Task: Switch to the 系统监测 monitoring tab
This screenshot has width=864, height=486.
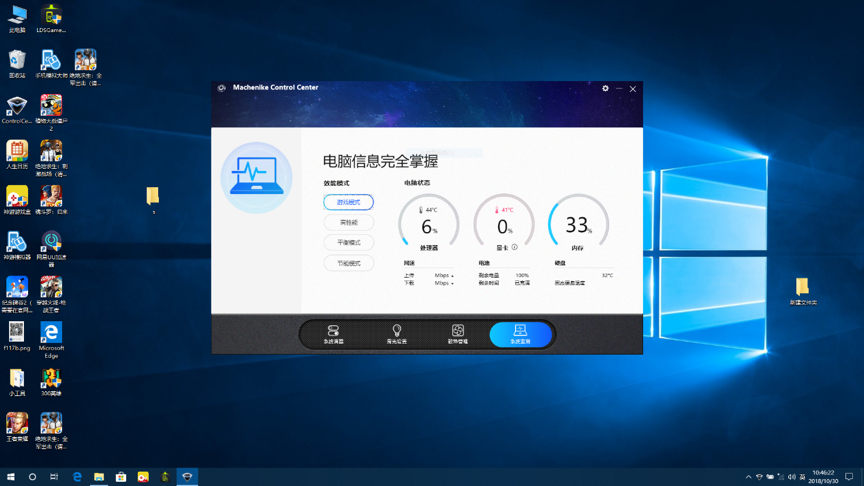Action: [520, 334]
